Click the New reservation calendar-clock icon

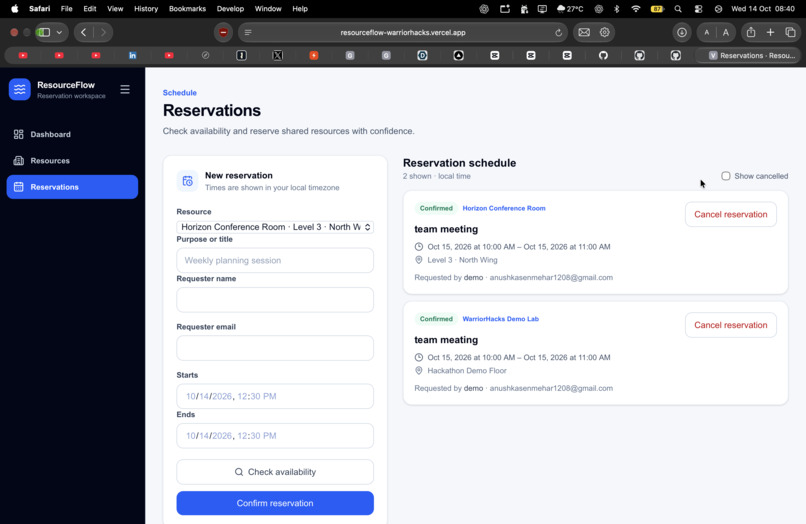(188, 181)
